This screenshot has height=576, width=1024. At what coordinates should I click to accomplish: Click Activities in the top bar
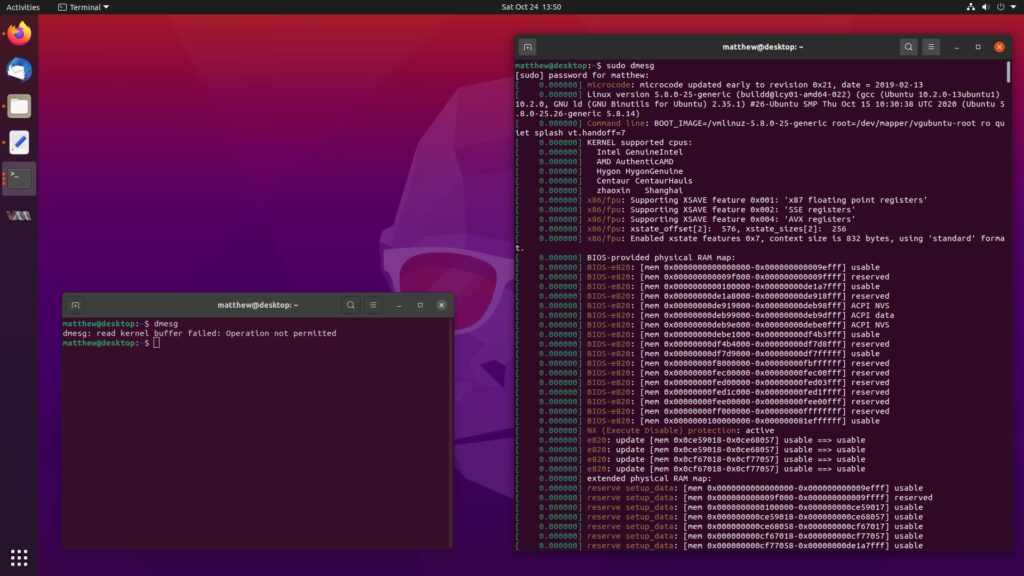click(x=23, y=7)
